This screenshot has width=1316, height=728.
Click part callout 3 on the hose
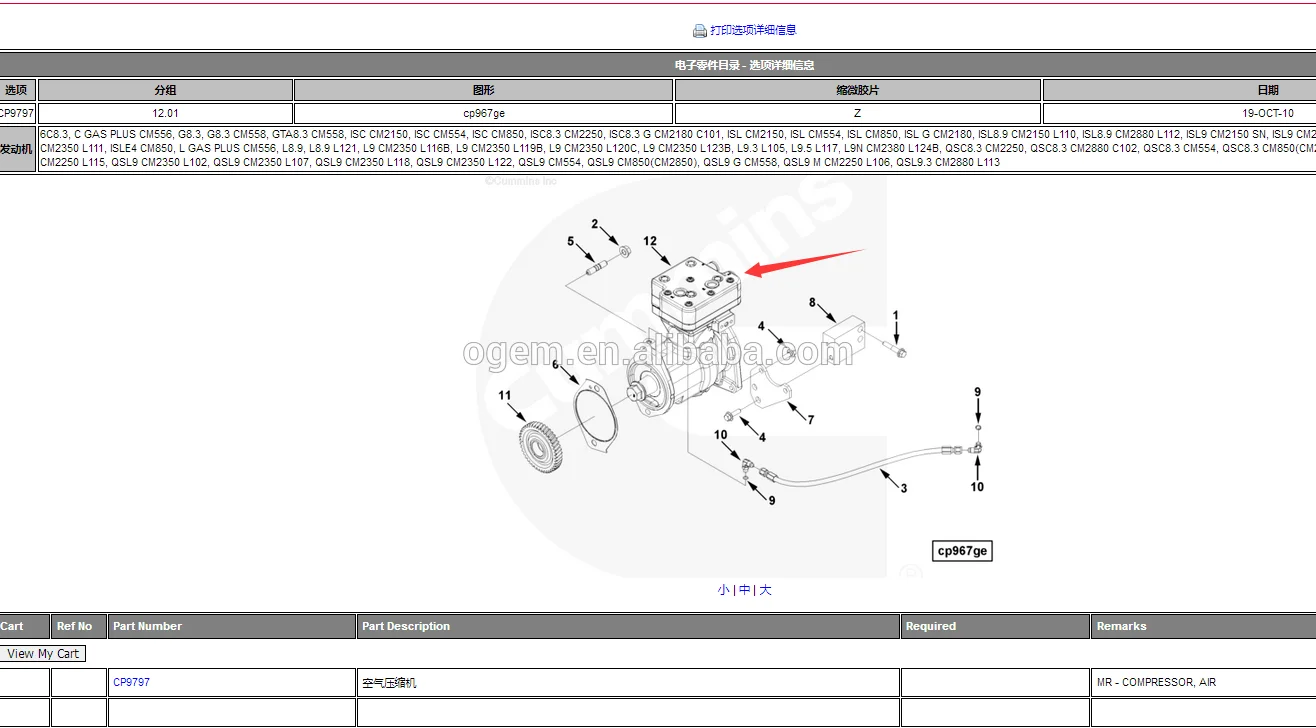pos(904,489)
